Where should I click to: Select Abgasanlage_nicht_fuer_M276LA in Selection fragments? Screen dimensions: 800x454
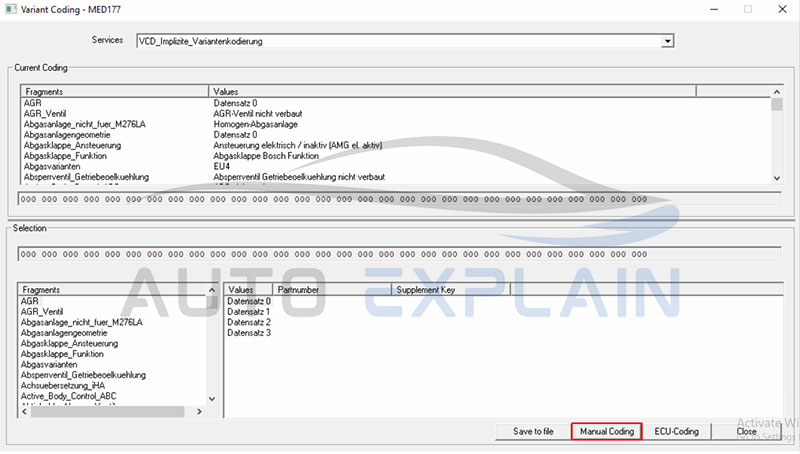point(82,322)
